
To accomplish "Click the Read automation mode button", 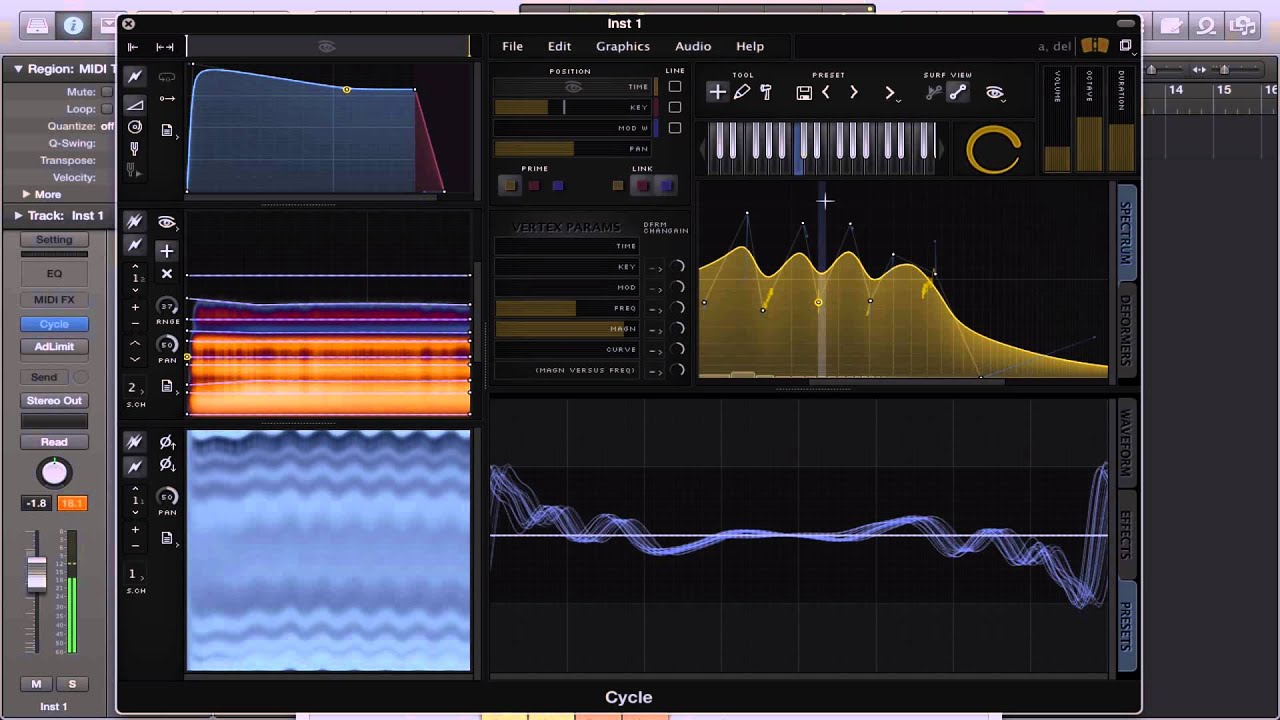I will tap(54, 442).
